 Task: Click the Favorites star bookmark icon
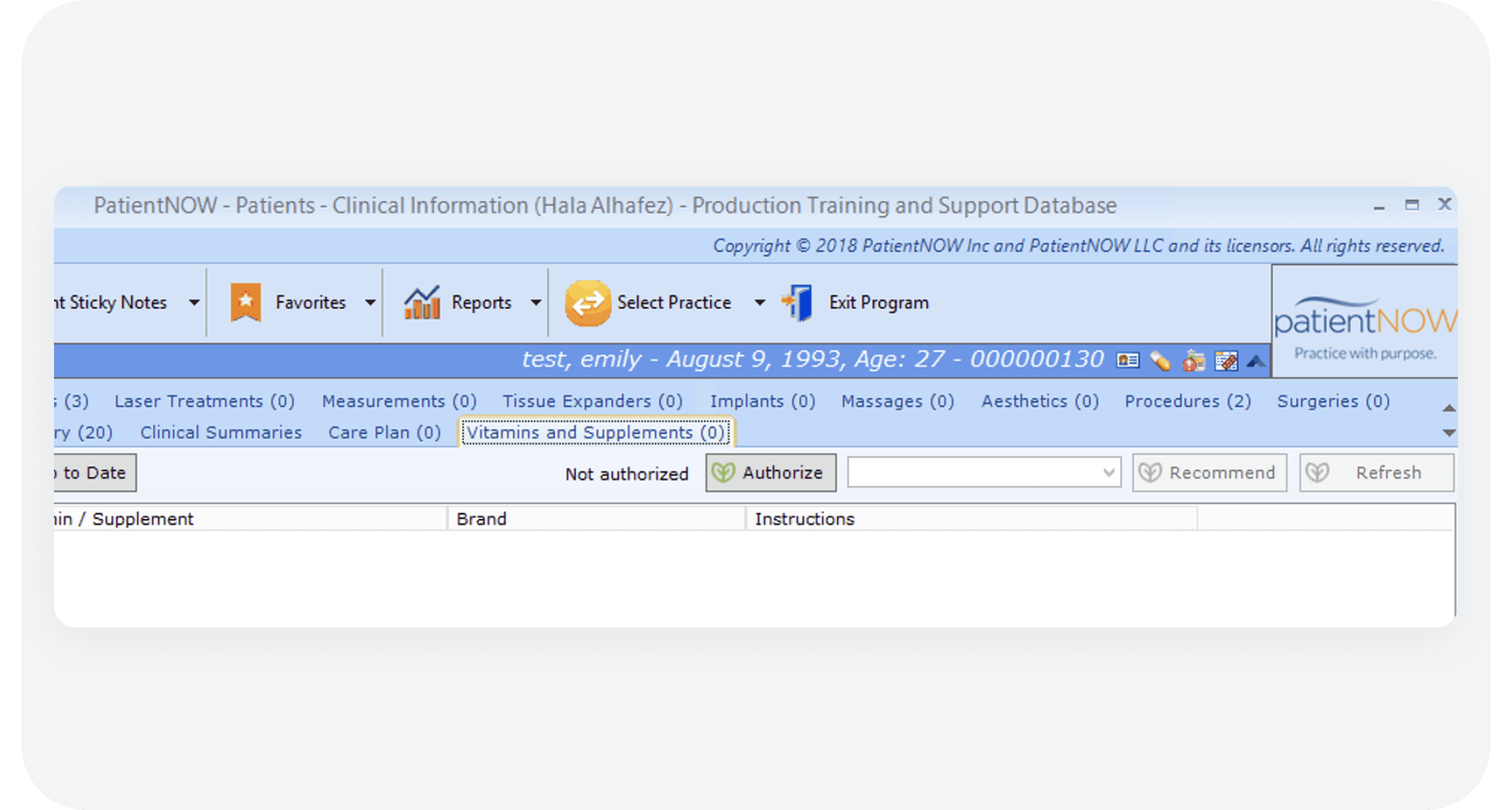246,302
